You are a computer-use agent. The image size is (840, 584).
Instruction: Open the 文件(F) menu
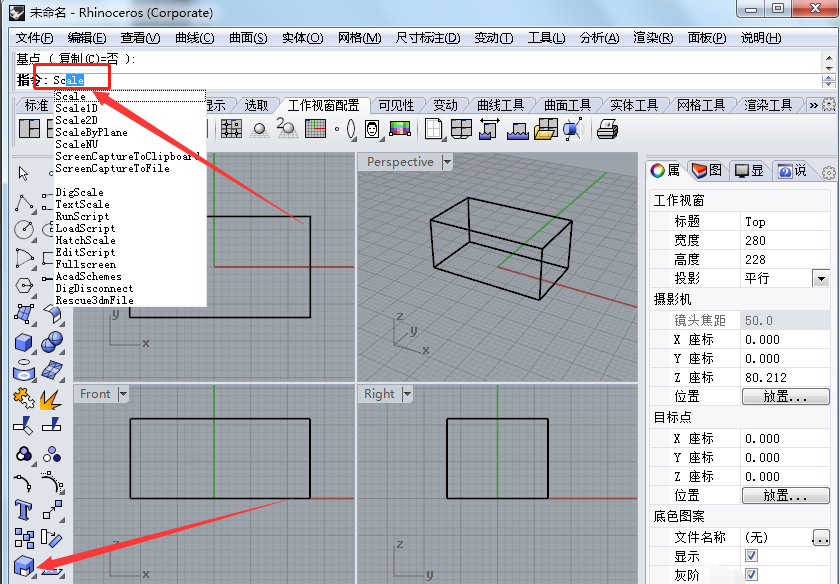[x=34, y=38]
